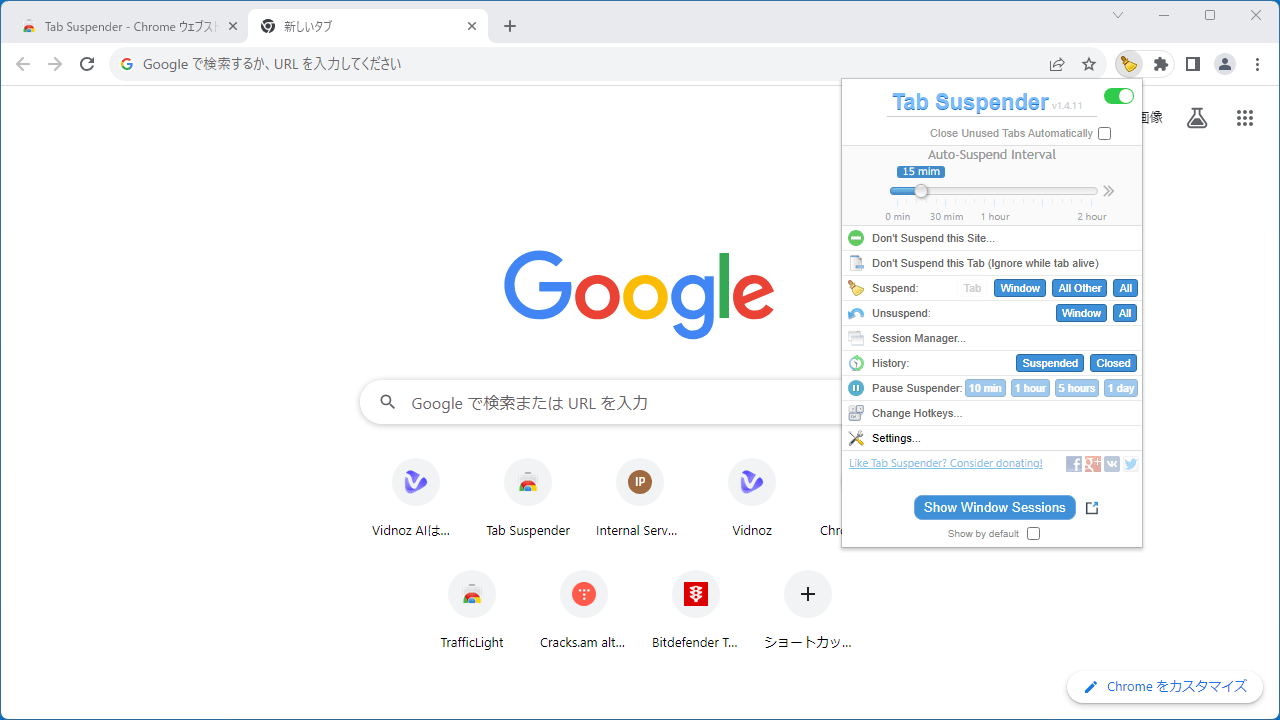Open a new tab with plus button
1280x720 pixels.
(510, 26)
